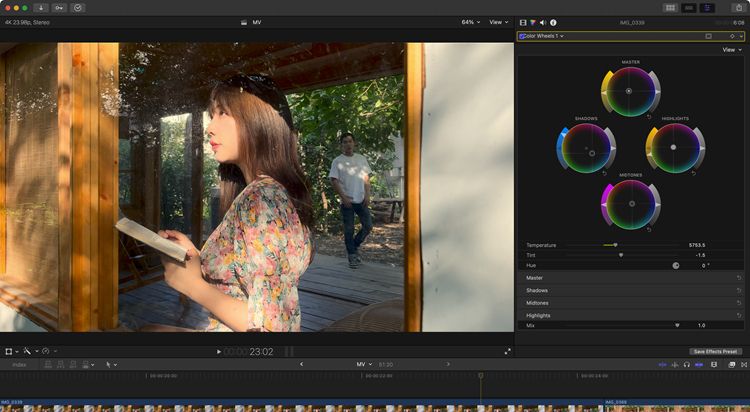Click the Midtones color wheel puck
The image size is (750, 412).
tap(632, 204)
